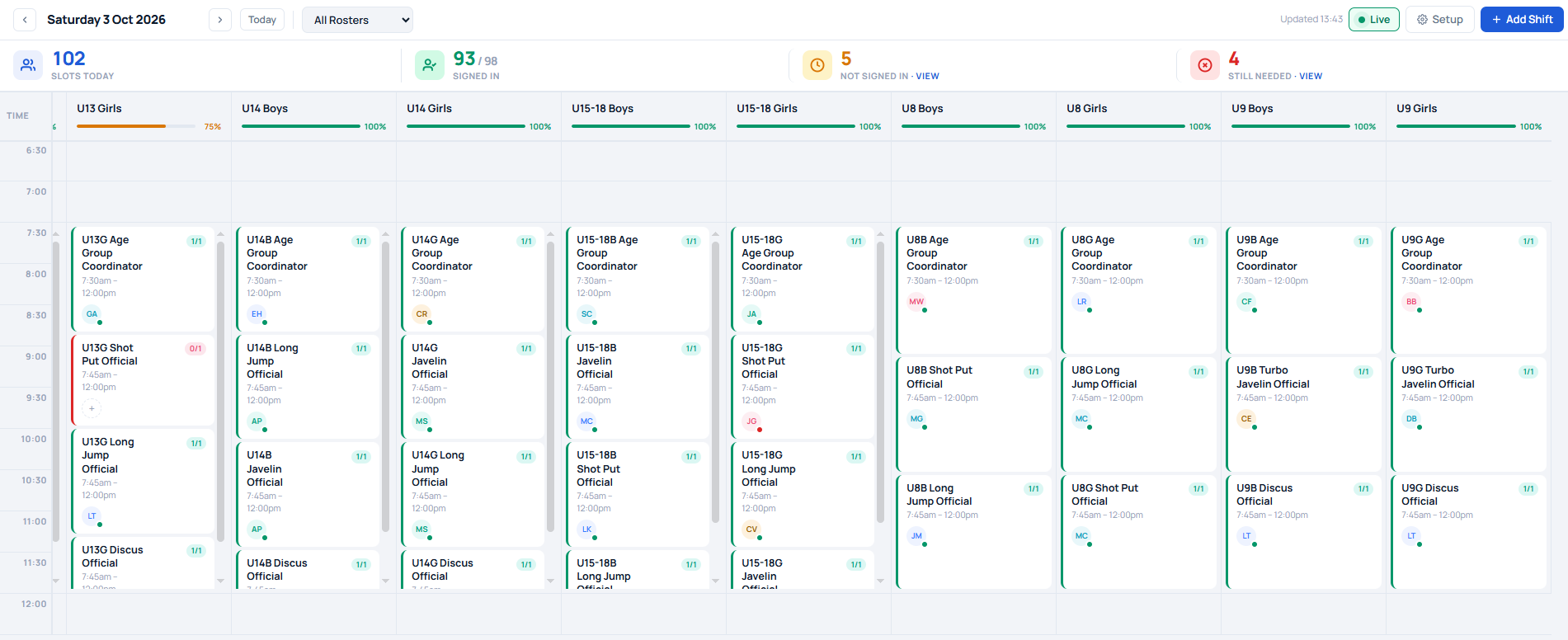Image resolution: width=1568 pixels, height=640 pixels.
Task: Open the All Rosters dropdown
Action: [357, 20]
